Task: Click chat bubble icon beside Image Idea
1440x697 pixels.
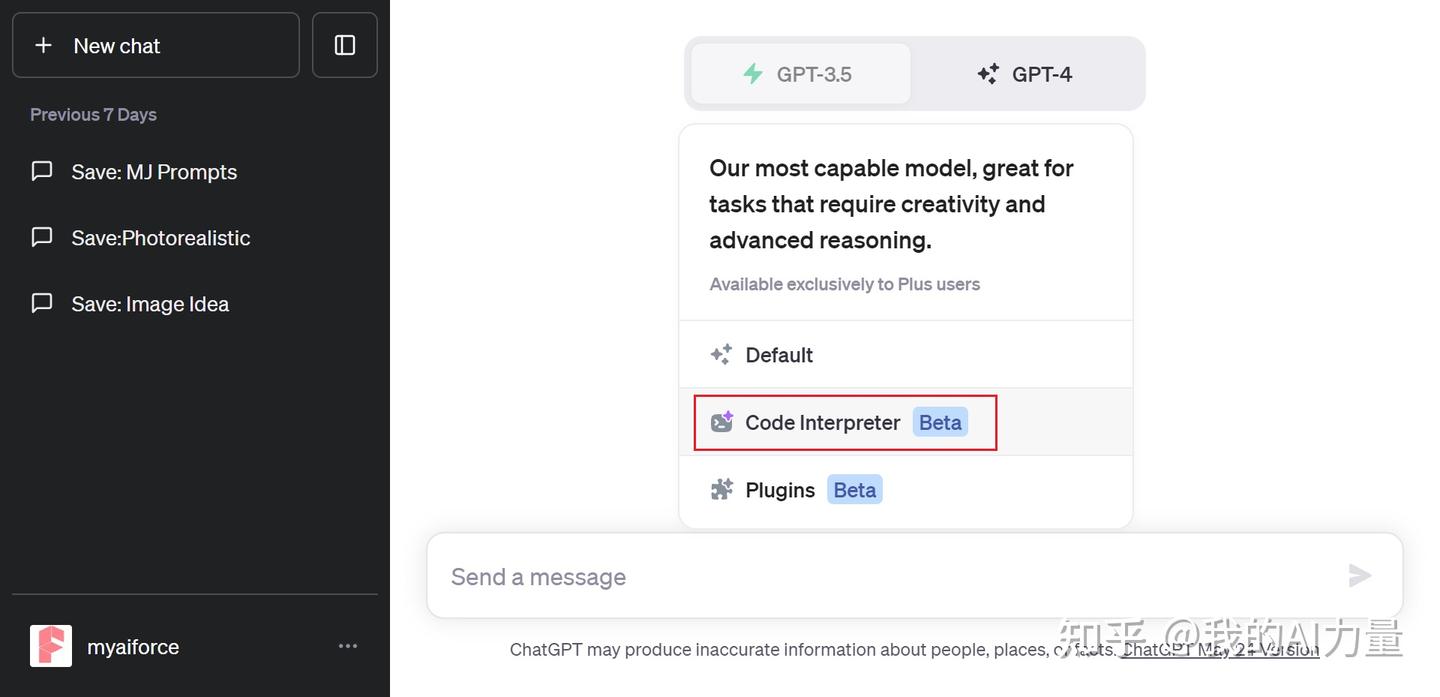Action: (x=42, y=303)
